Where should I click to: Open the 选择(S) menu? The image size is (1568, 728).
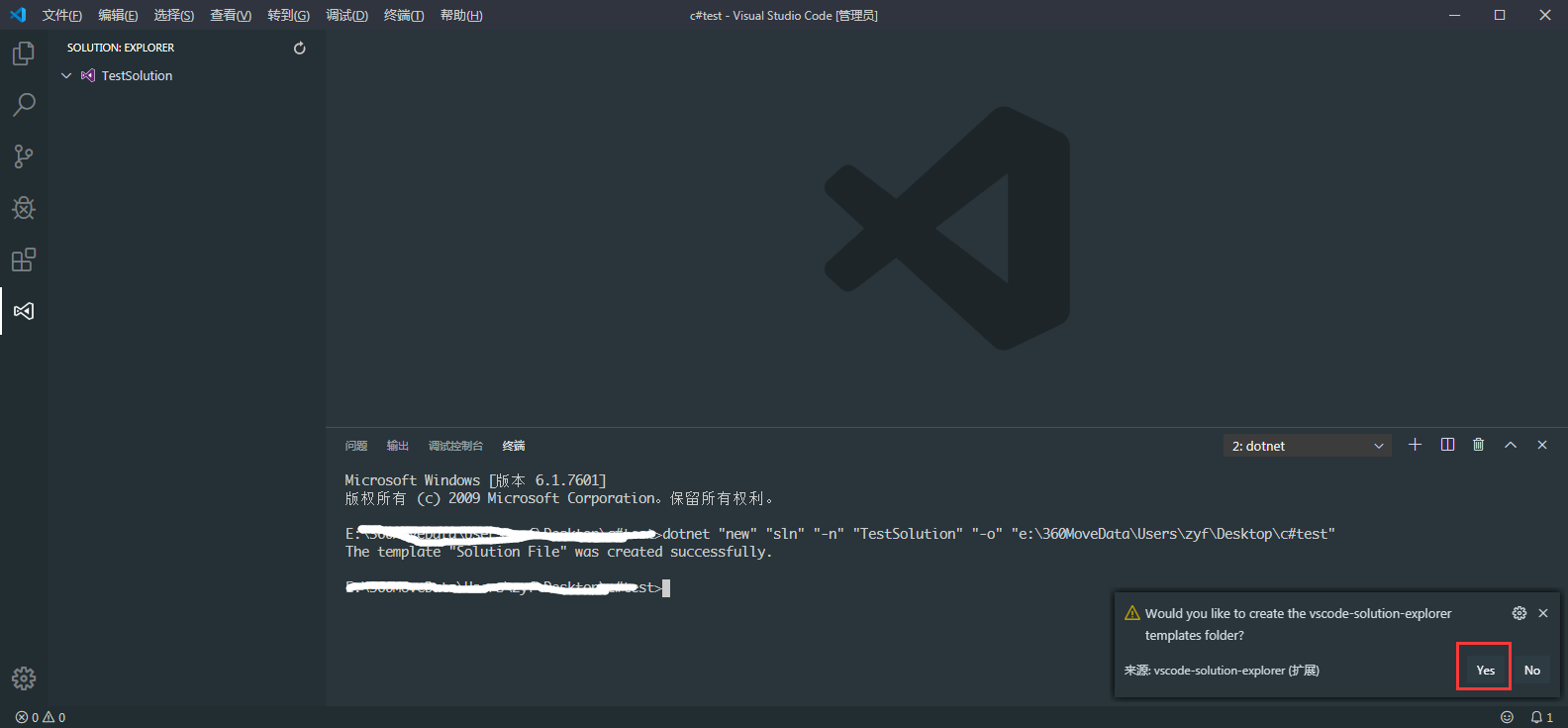click(x=173, y=15)
